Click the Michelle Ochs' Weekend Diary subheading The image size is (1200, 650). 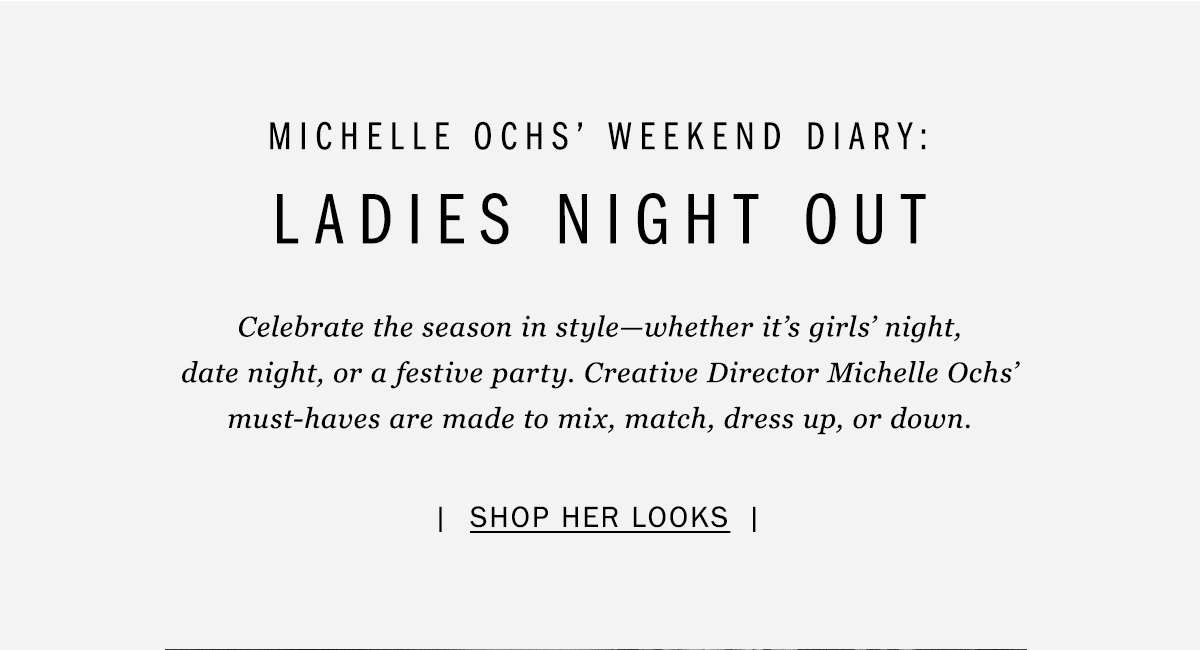coord(599,138)
